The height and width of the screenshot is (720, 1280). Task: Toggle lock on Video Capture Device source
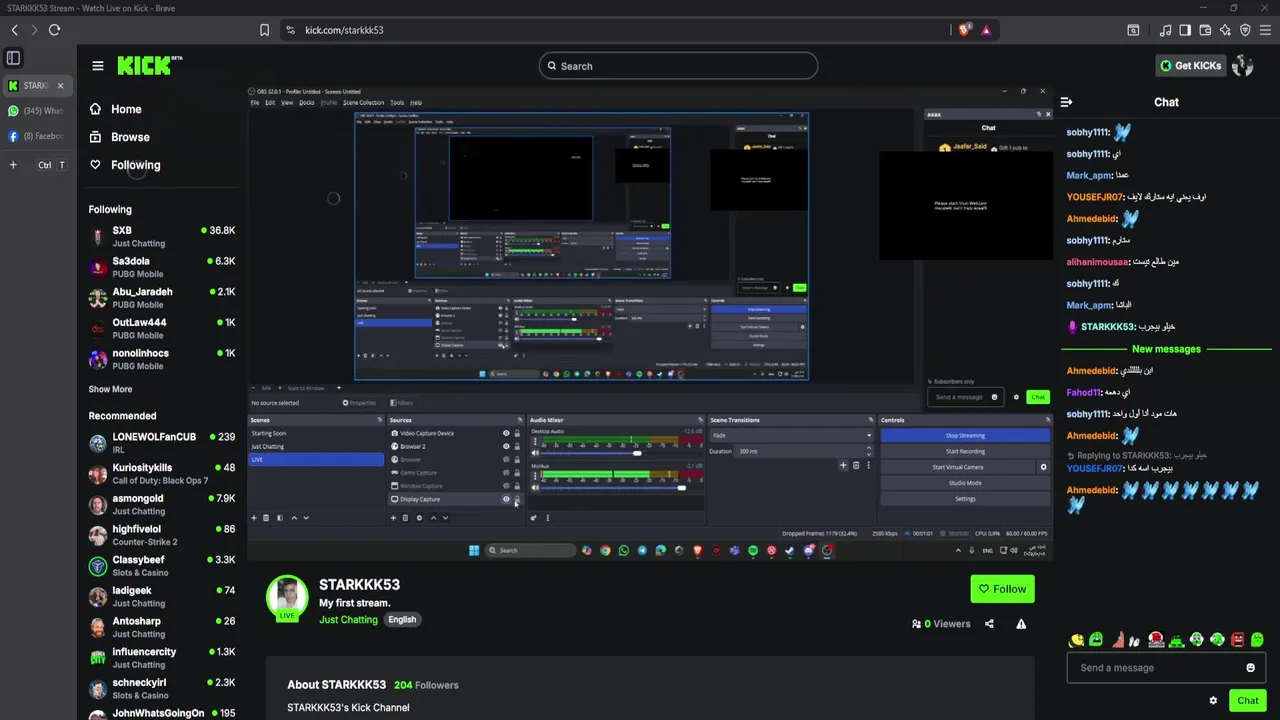[x=517, y=433]
